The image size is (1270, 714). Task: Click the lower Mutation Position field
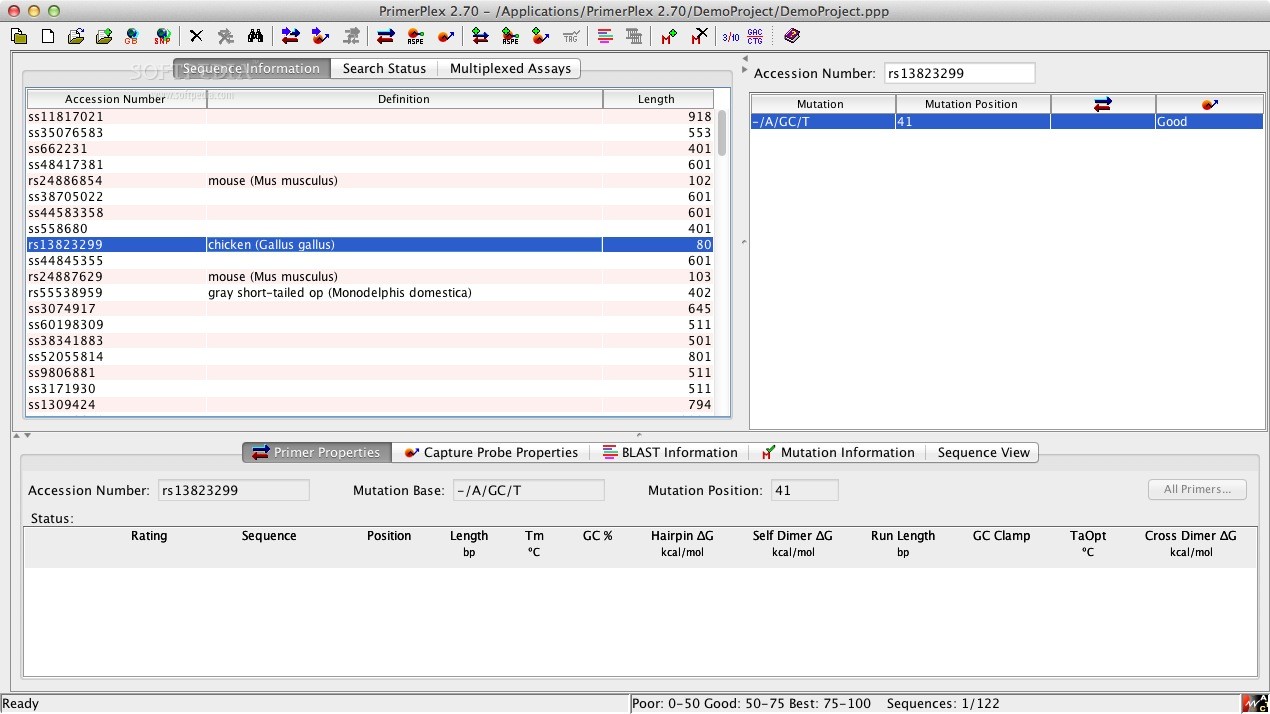click(x=804, y=490)
